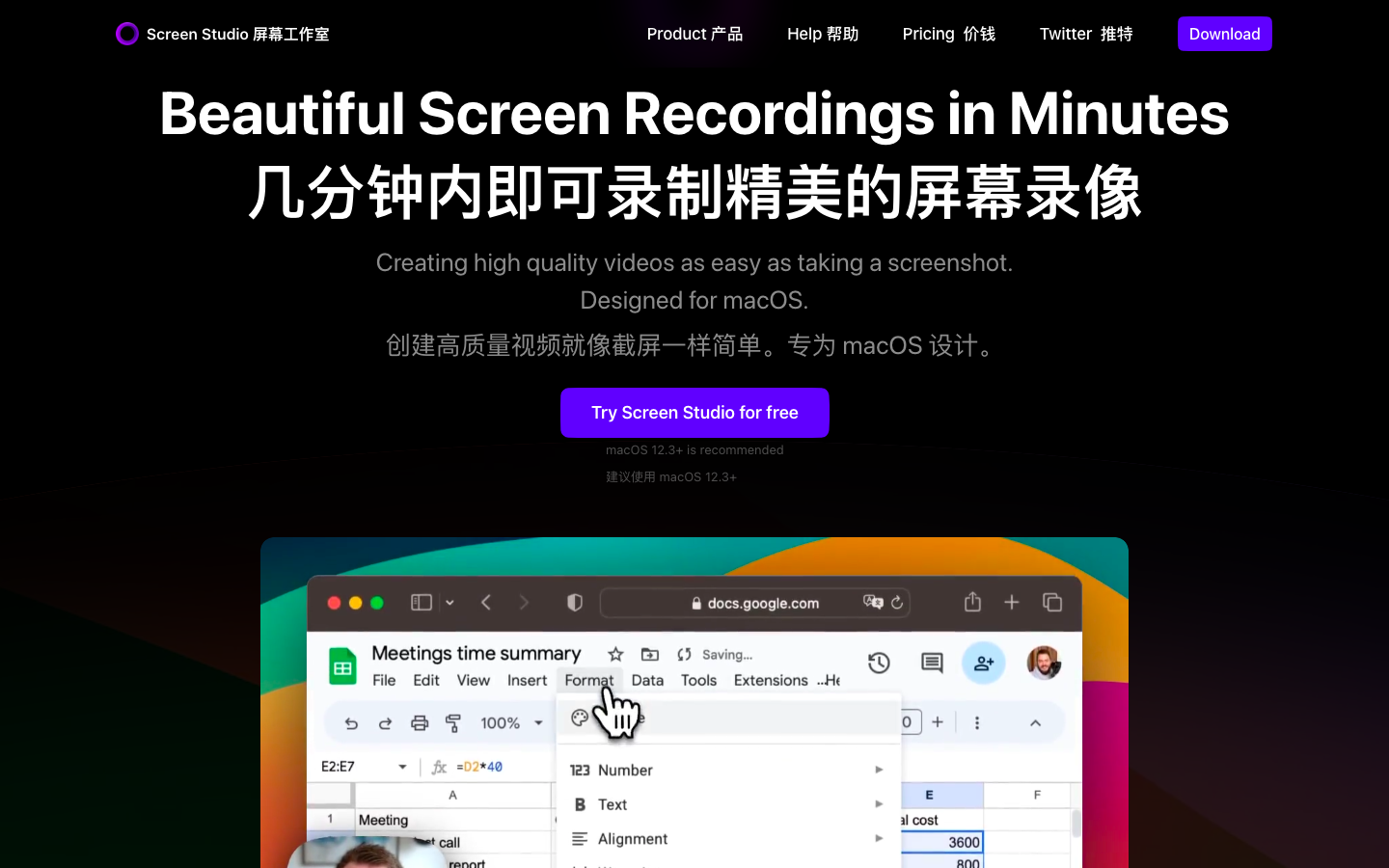The image size is (1389, 868).
Task: Click the redo arrow in the toolbar
Action: point(385,722)
